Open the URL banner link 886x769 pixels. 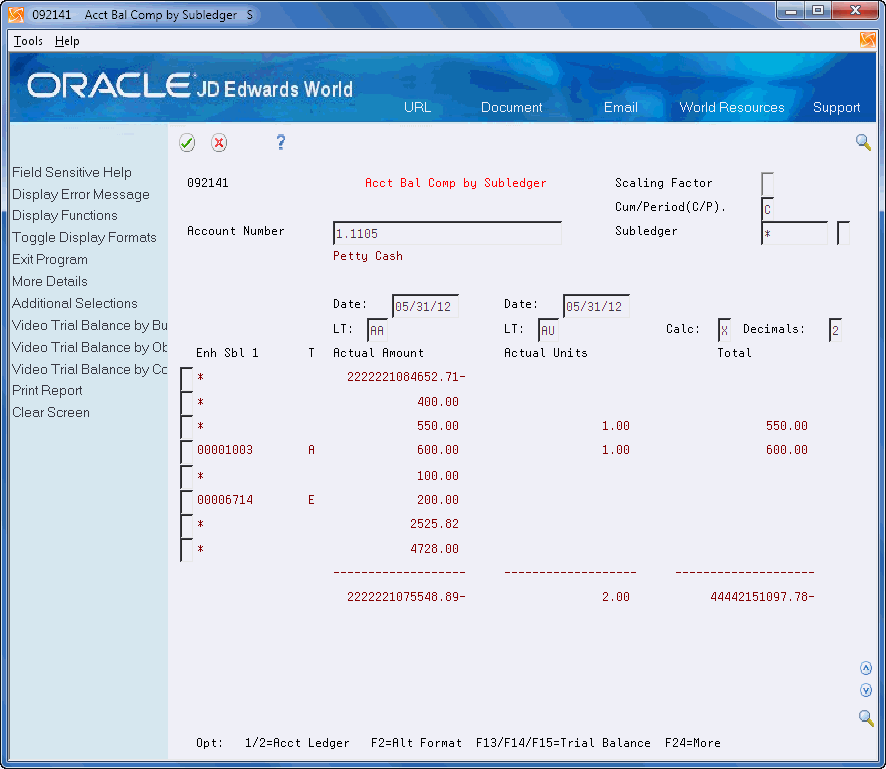(x=417, y=107)
